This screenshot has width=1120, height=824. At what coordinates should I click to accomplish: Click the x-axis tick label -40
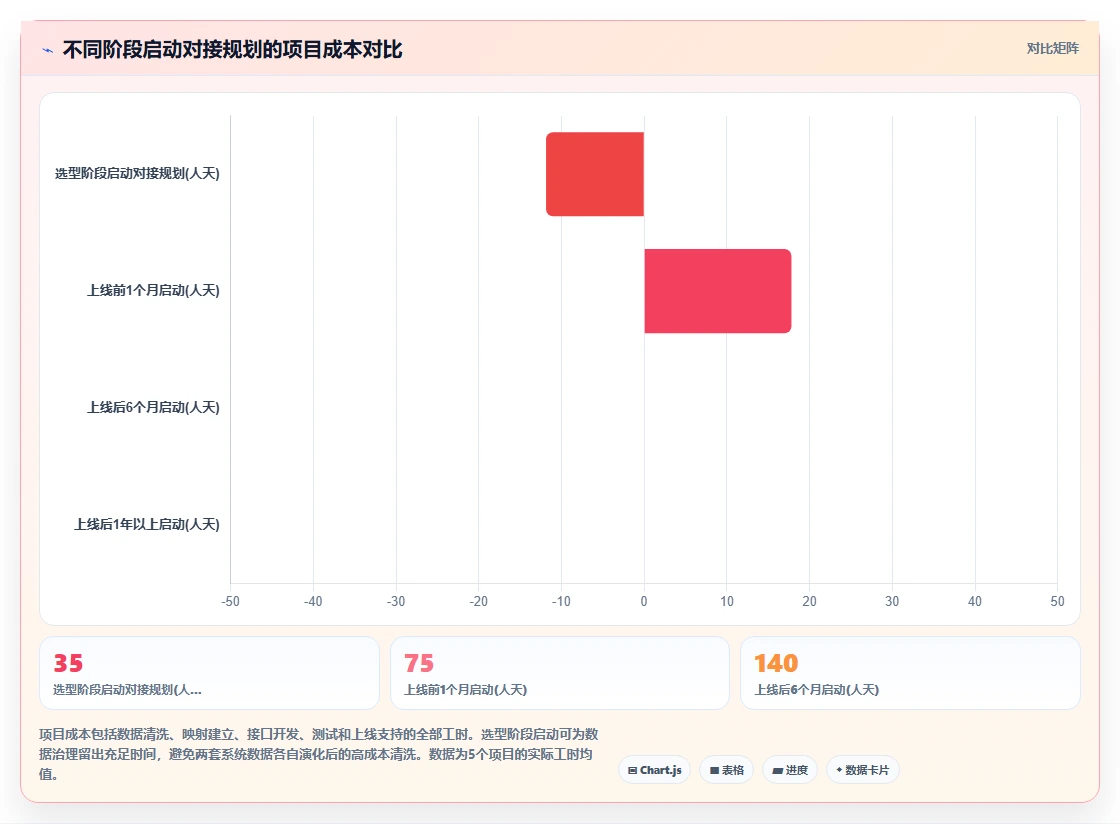(x=313, y=601)
